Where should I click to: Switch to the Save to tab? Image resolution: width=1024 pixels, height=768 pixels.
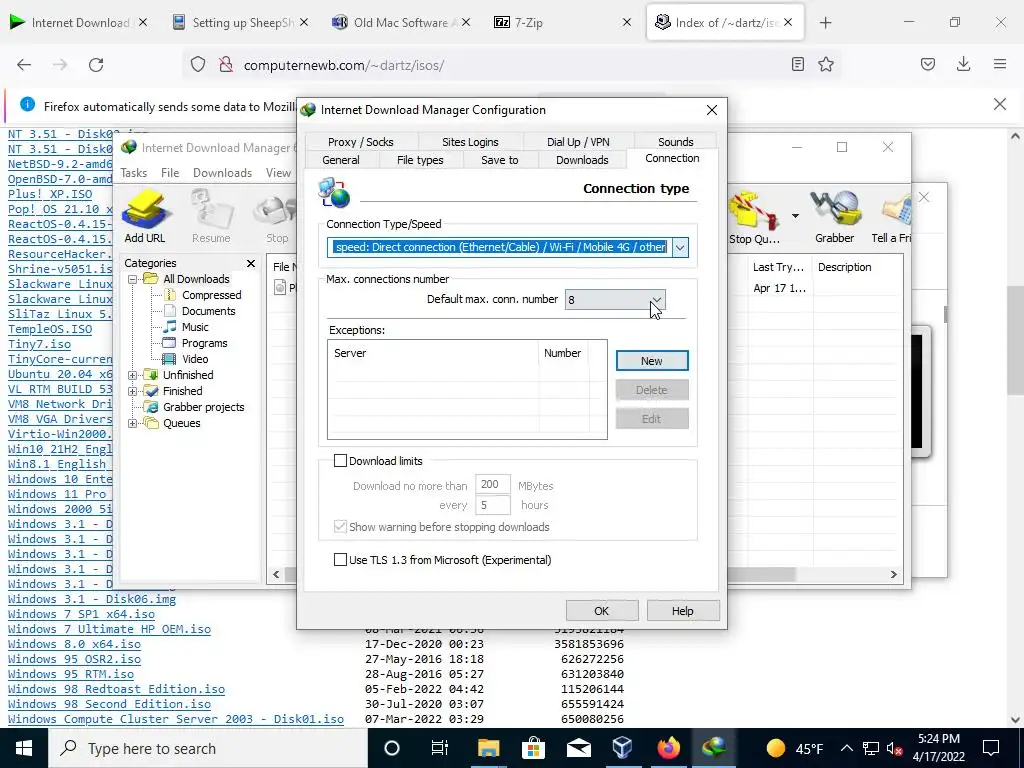pos(500,160)
